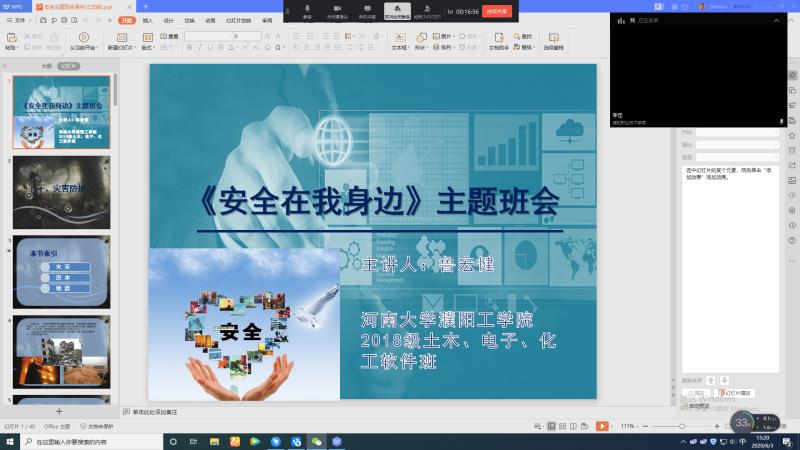Open the font name combo box
This screenshot has width=800, height=450.
click(208, 36)
